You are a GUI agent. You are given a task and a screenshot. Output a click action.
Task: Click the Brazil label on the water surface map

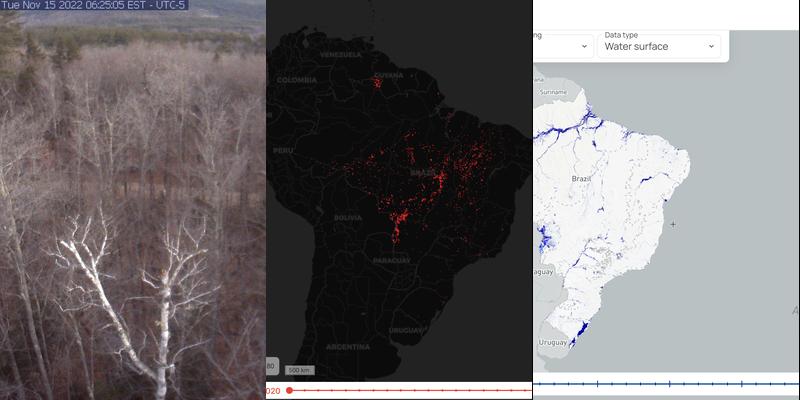(581, 178)
